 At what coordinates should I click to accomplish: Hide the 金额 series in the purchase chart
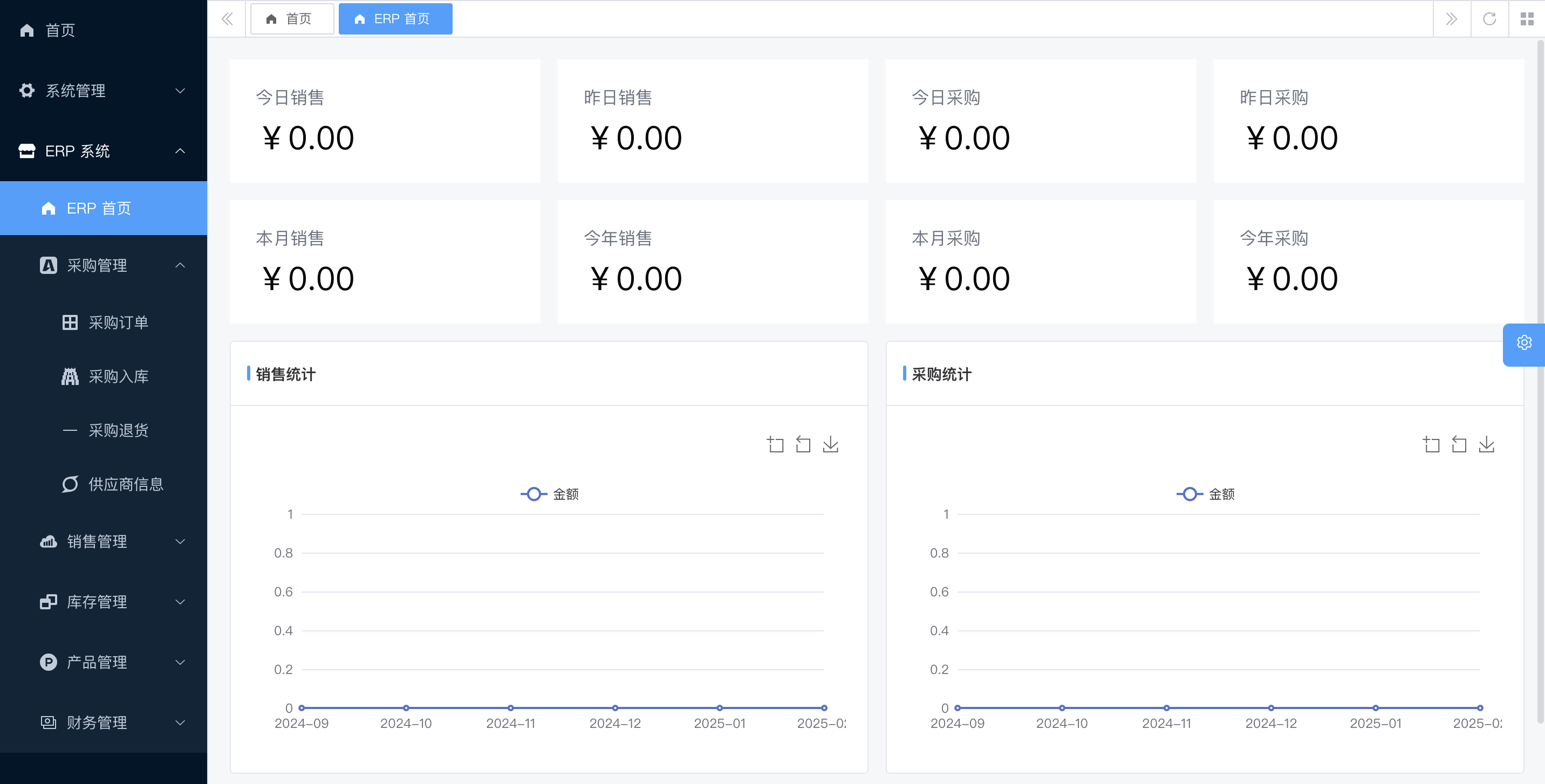[1206, 493]
